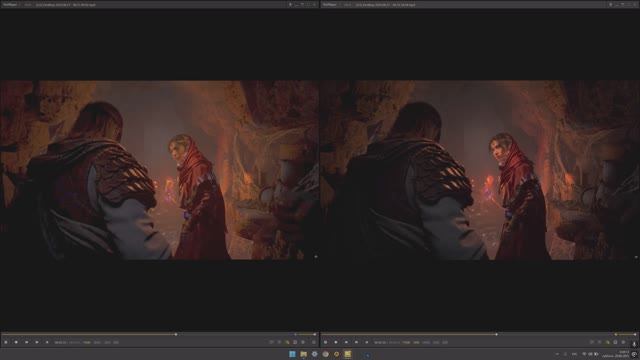640x360 pixels.
Task: Go to next file in the left player
Action: click(37, 342)
